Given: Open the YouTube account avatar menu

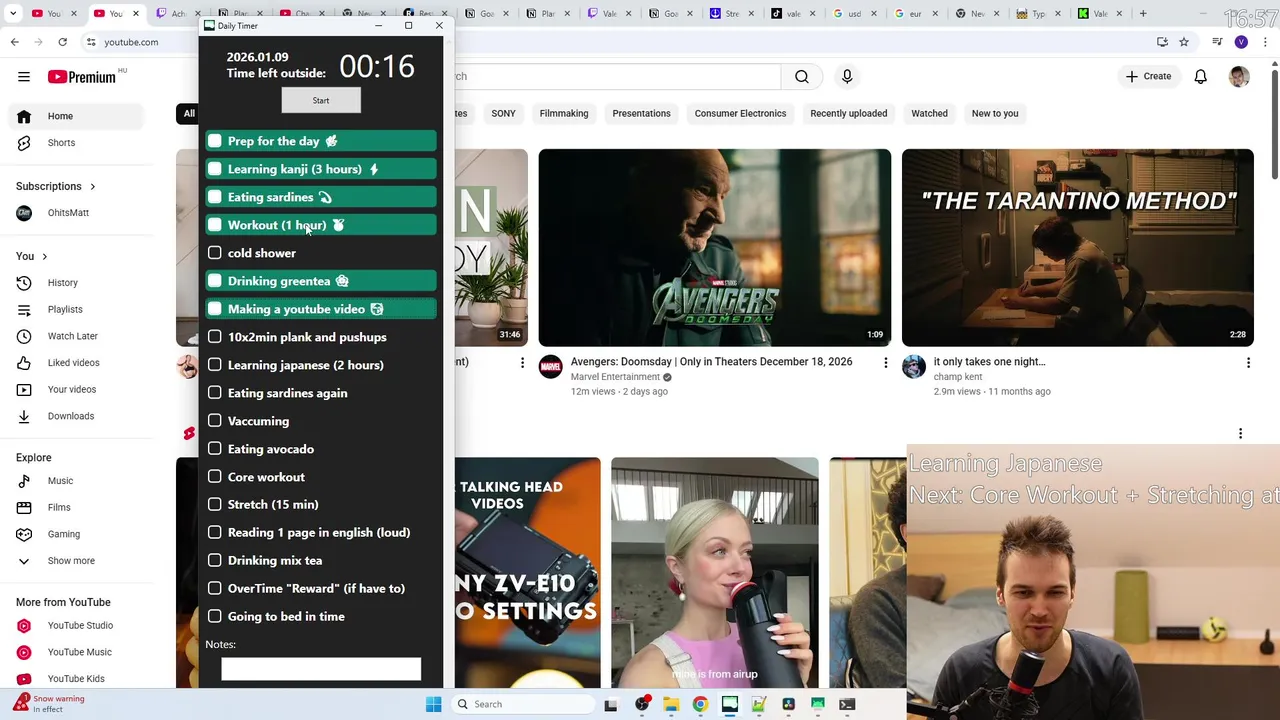Looking at the screenshot, I should [x=1239, y=76].
